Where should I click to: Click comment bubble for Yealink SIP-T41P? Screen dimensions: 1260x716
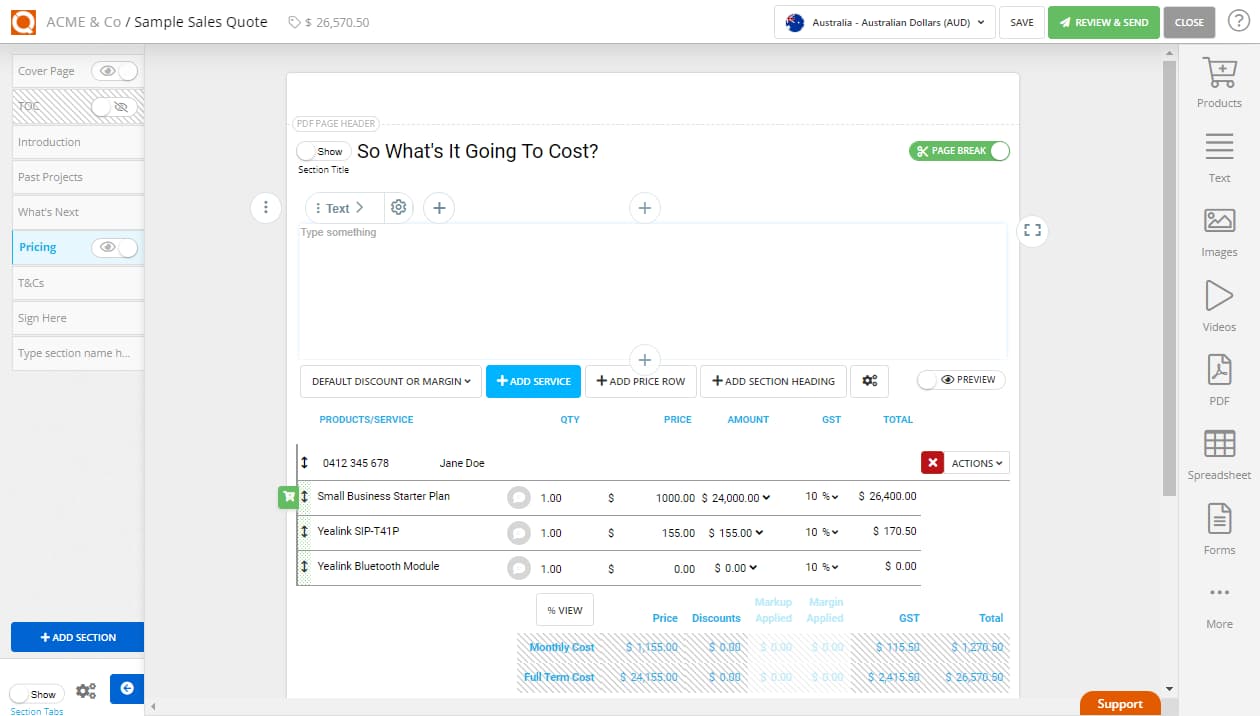click(518, 533)
